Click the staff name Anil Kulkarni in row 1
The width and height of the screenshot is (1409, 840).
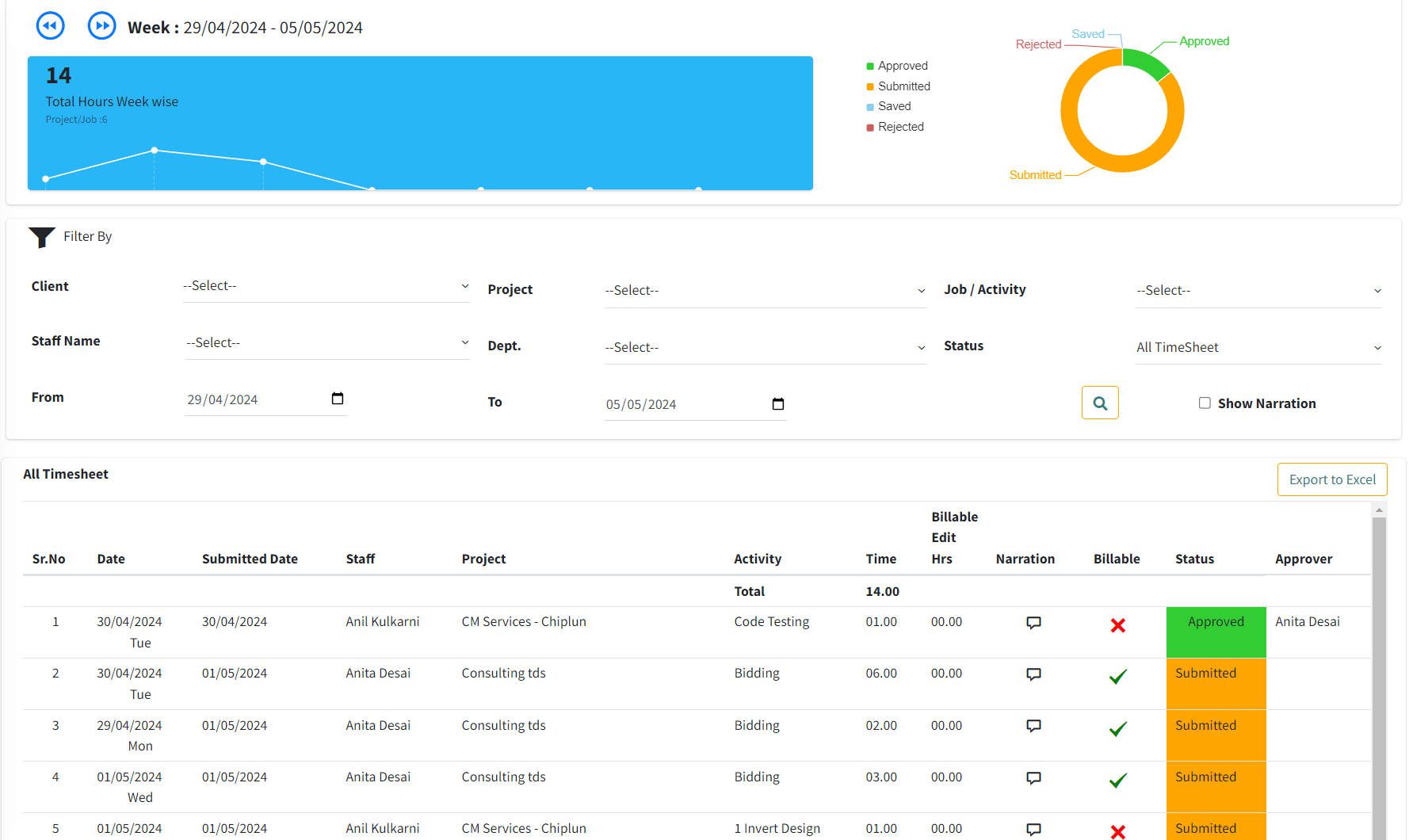[x=383, y=622]
